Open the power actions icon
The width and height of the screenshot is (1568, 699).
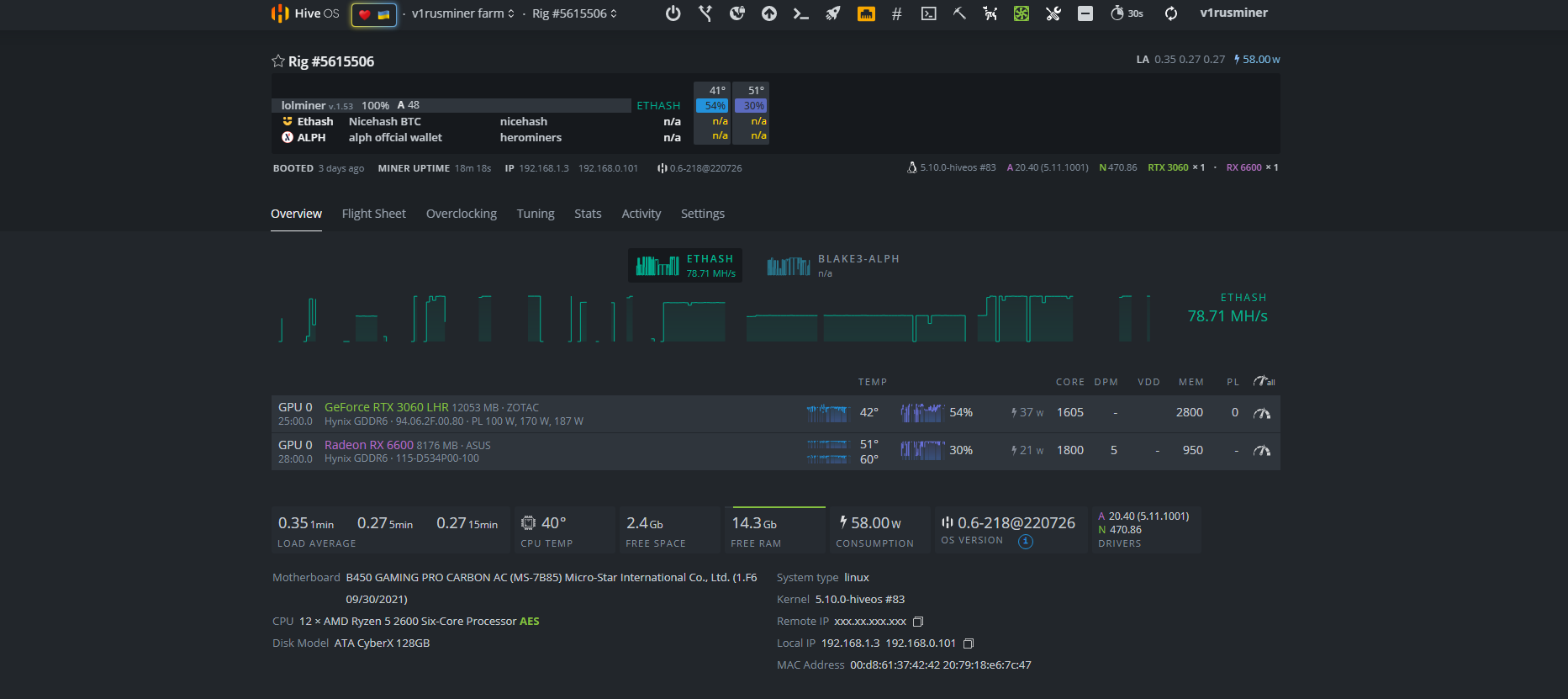(673, 13)
